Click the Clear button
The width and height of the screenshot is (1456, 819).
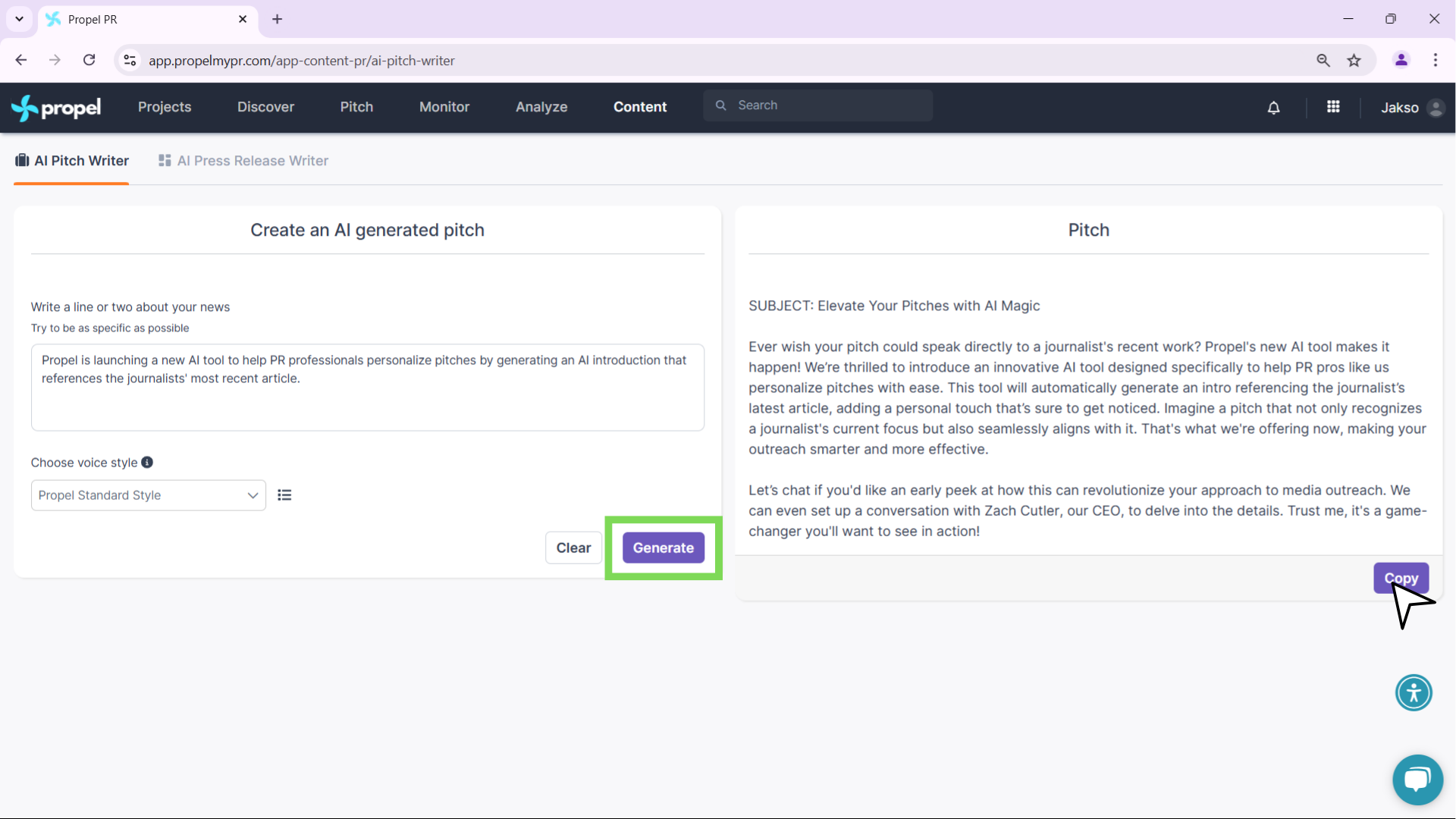tap(573, 548)
